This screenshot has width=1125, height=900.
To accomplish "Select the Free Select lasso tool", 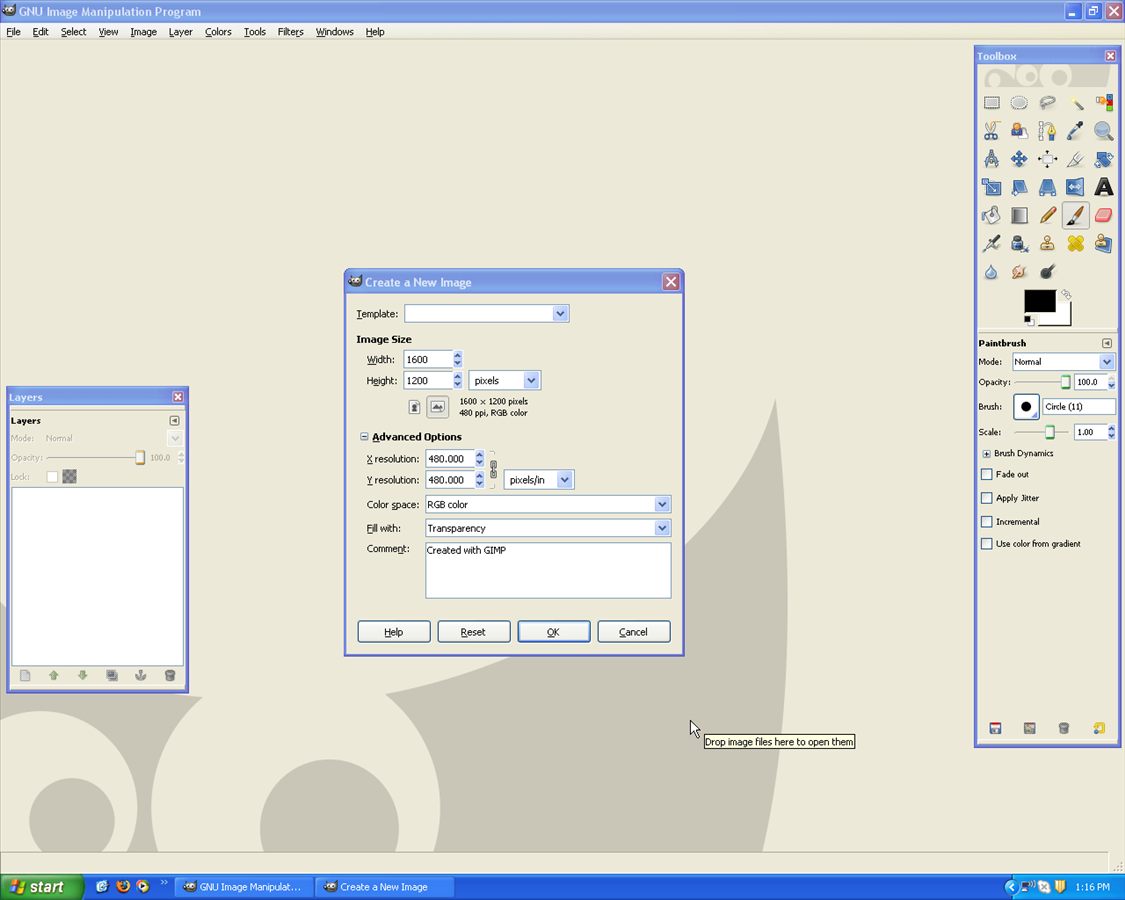I will (1047, 103).
